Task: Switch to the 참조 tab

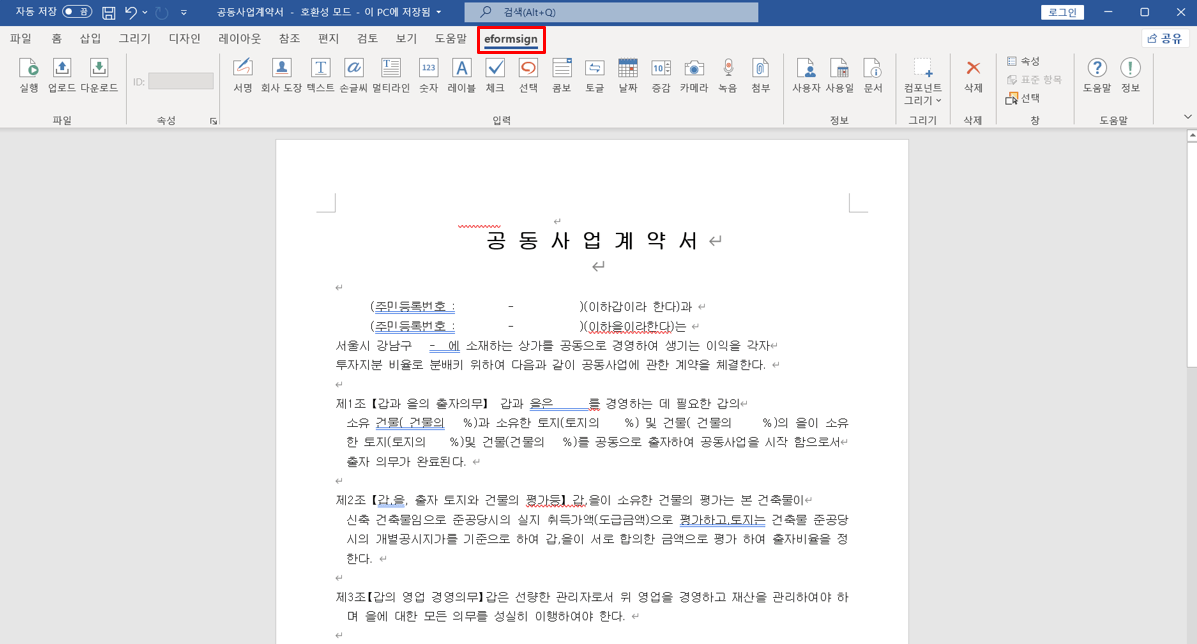Action: [289, 39]
